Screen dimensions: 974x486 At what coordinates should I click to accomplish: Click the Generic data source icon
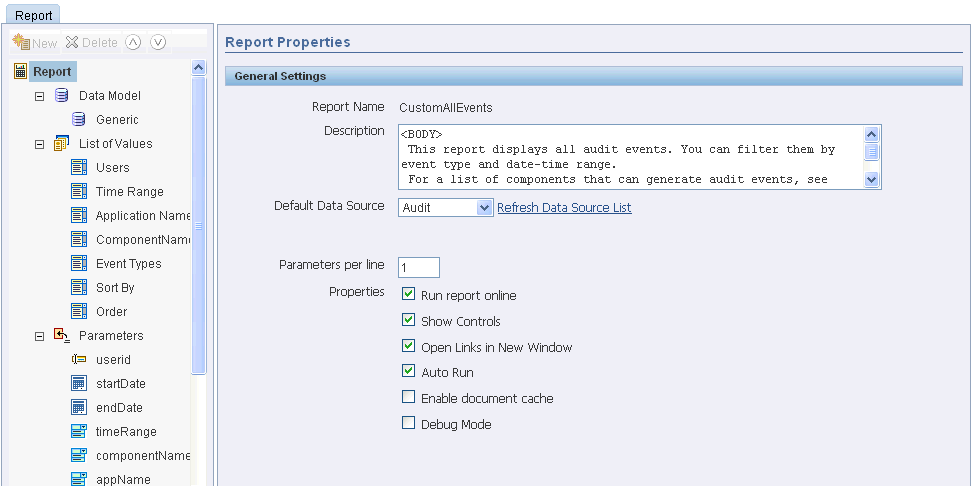pos(79,119)
